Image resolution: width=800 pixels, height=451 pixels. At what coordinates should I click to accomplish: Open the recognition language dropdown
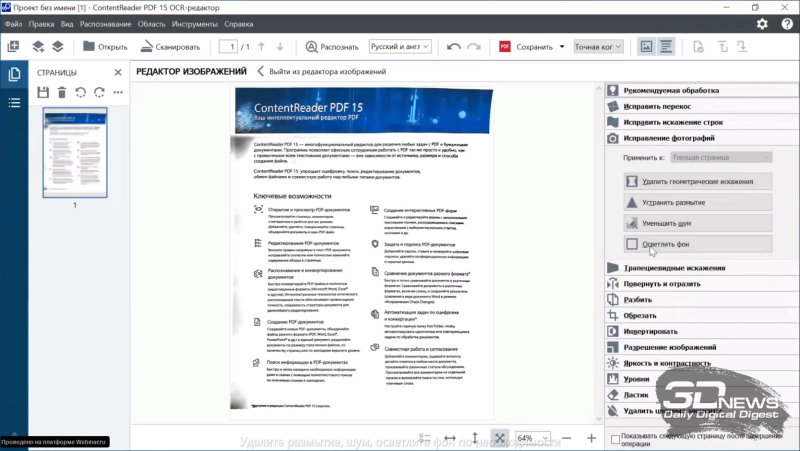(x=400, y=46)
